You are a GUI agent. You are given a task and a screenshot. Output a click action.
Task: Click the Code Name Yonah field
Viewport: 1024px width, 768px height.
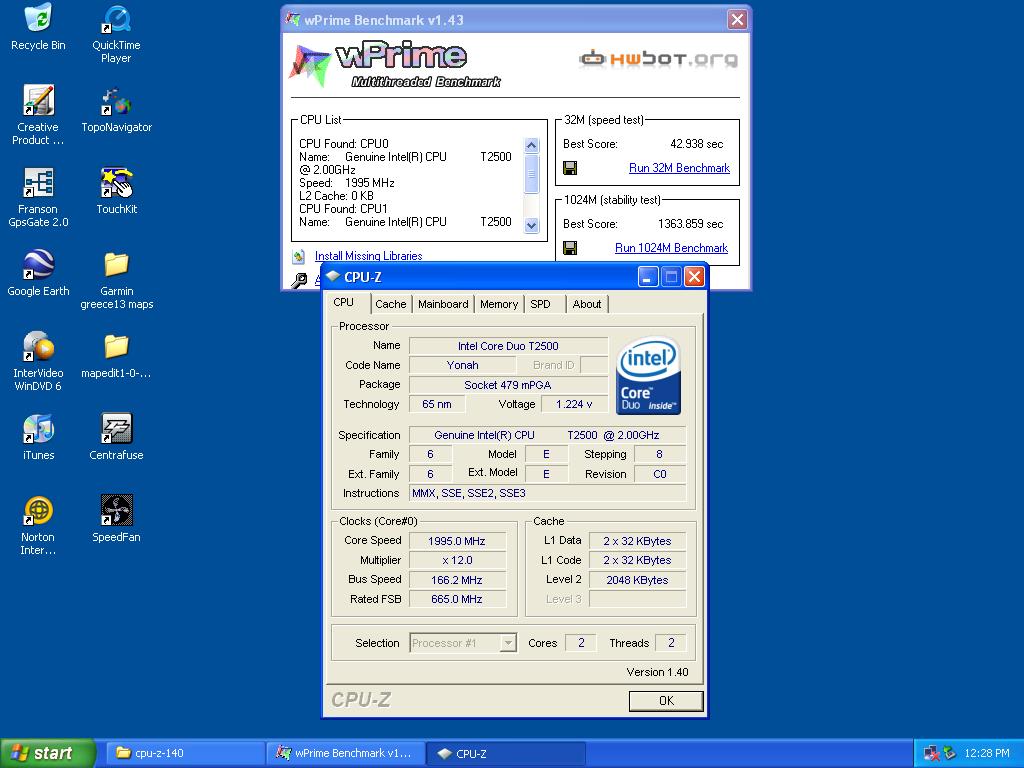point(462,365)
